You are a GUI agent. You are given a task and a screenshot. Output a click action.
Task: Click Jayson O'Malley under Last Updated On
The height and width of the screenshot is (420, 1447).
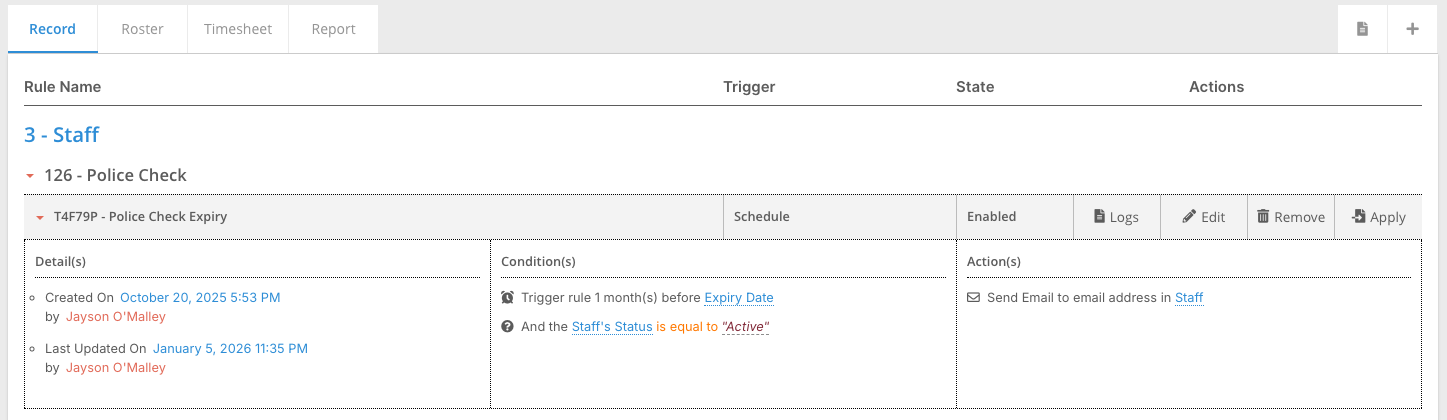tap(116, 368)
